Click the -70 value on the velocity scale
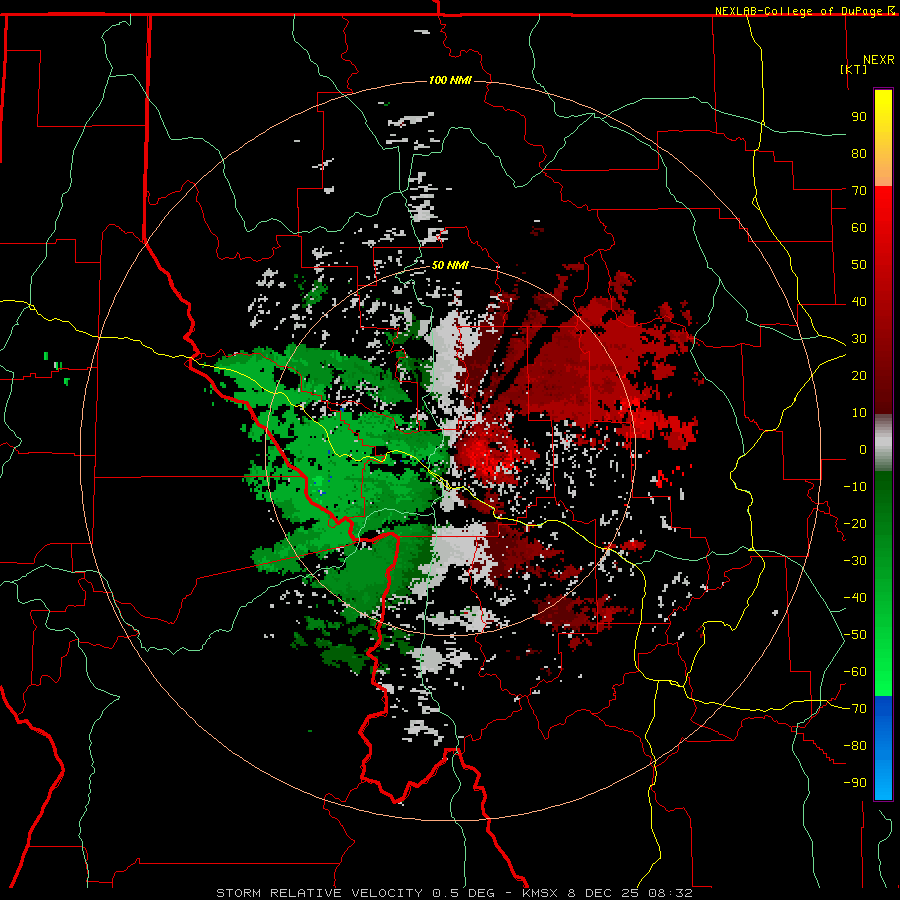900x900 pixels. point(855,709)
